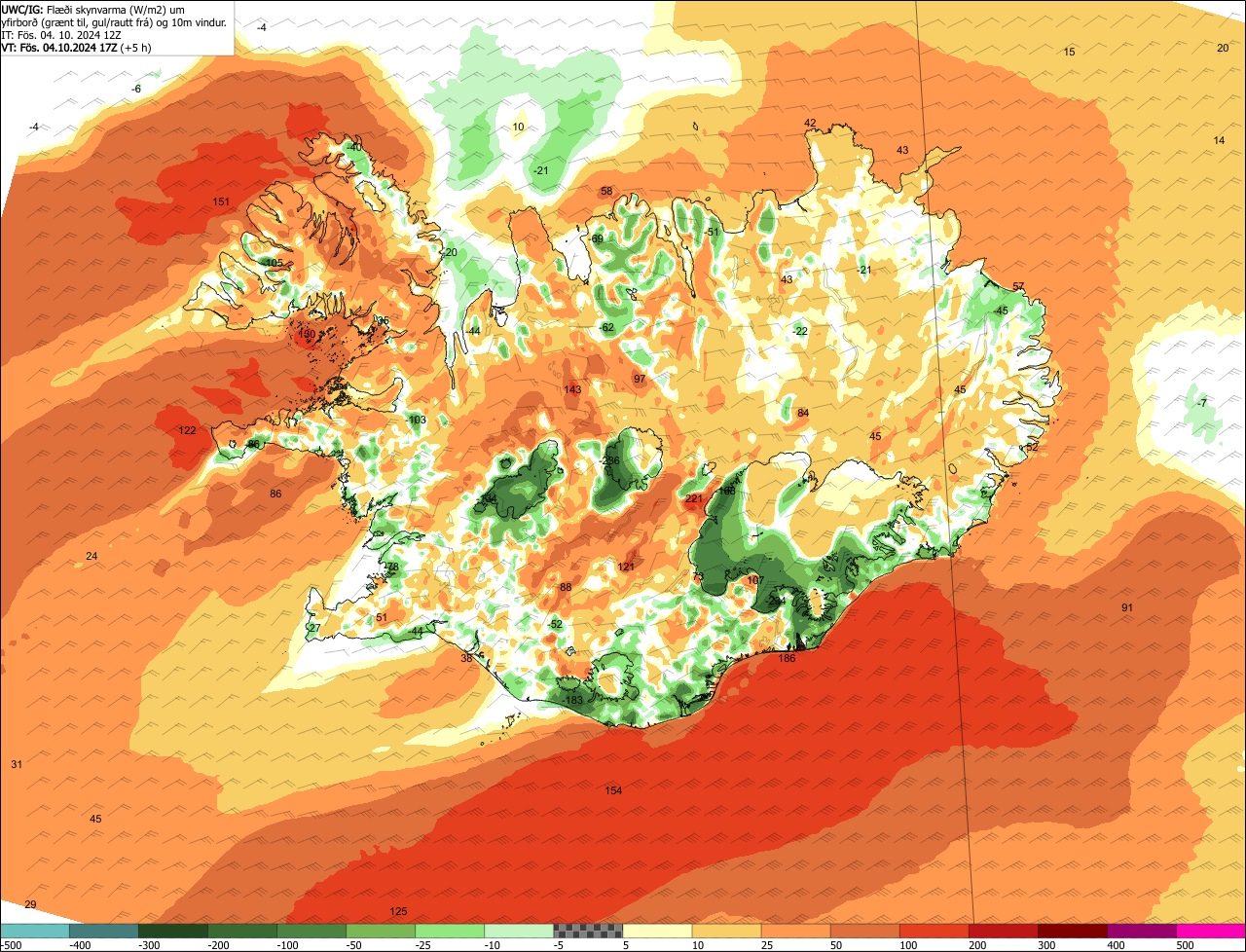
Task: Select the dark green -200 to -100 legend swatch
Action: [242, 931]
